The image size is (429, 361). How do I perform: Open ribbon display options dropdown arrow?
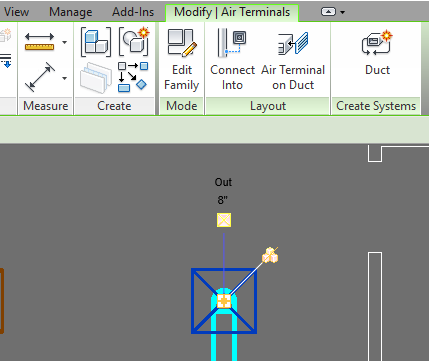pyautogui.click(x=342, y=13)
